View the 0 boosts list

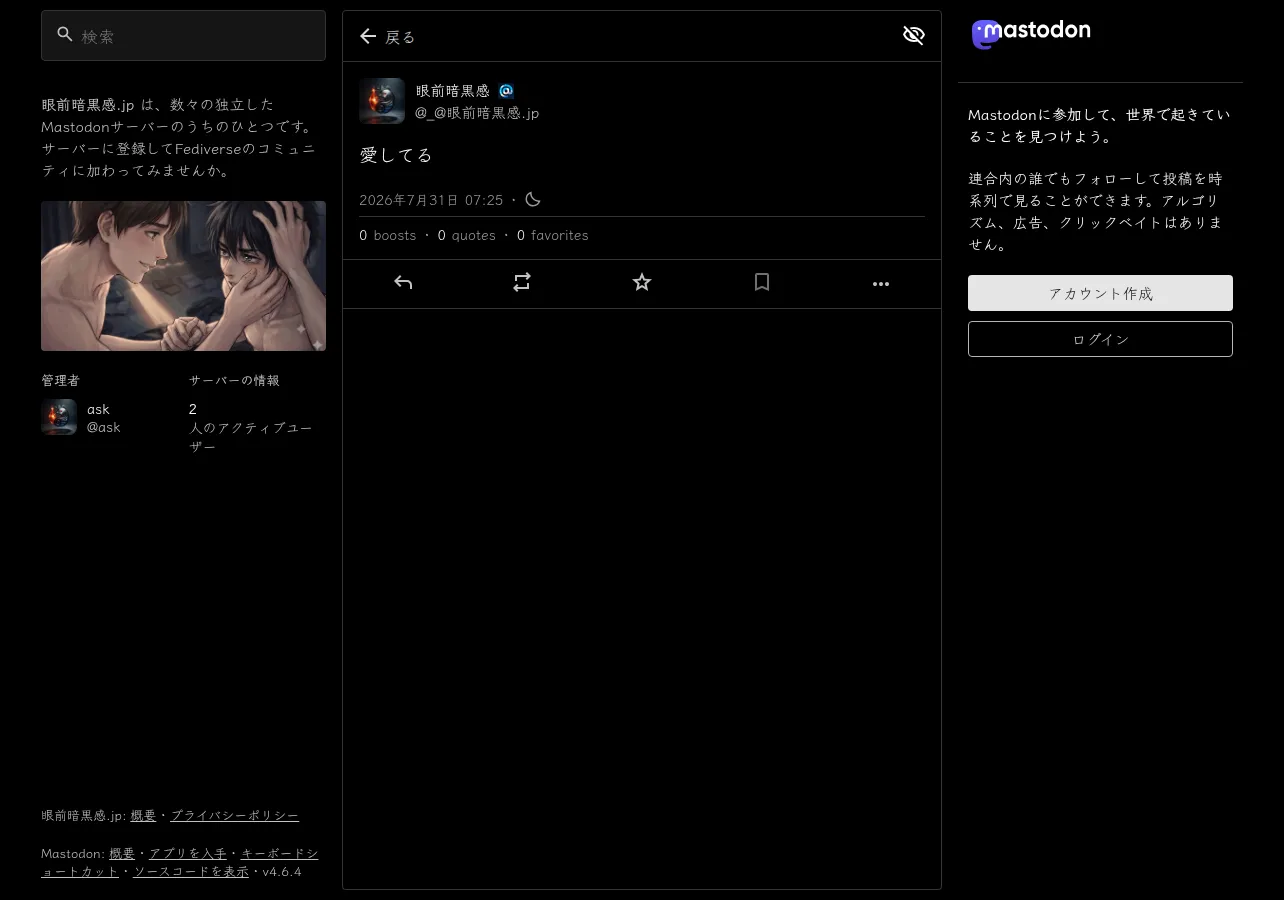[388, 236]
